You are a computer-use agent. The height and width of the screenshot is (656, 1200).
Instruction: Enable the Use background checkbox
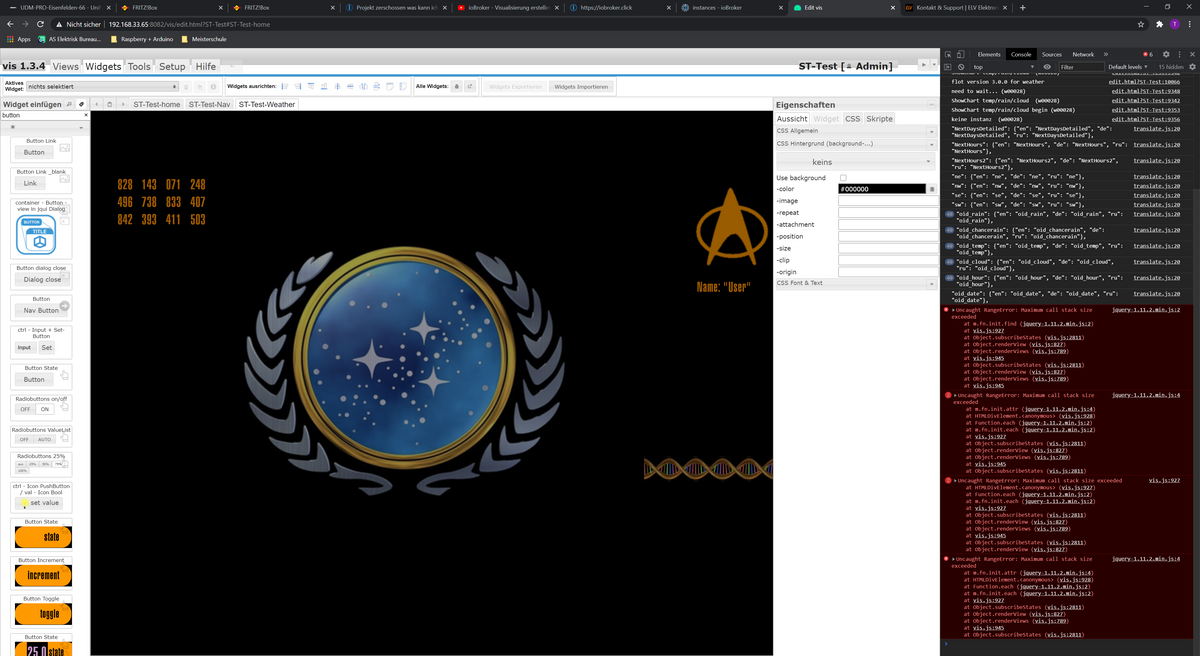pyautogui.click(x=843, y=178)
